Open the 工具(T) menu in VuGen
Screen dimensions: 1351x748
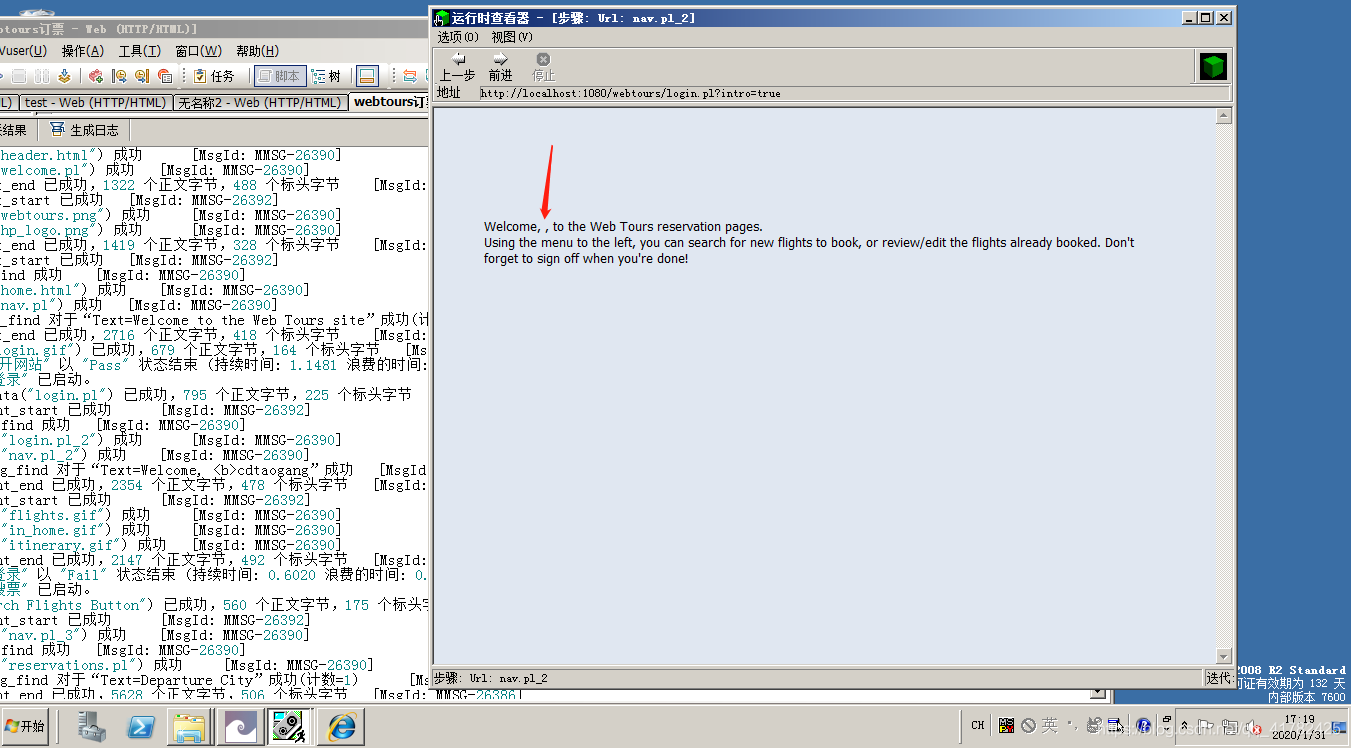140,51
